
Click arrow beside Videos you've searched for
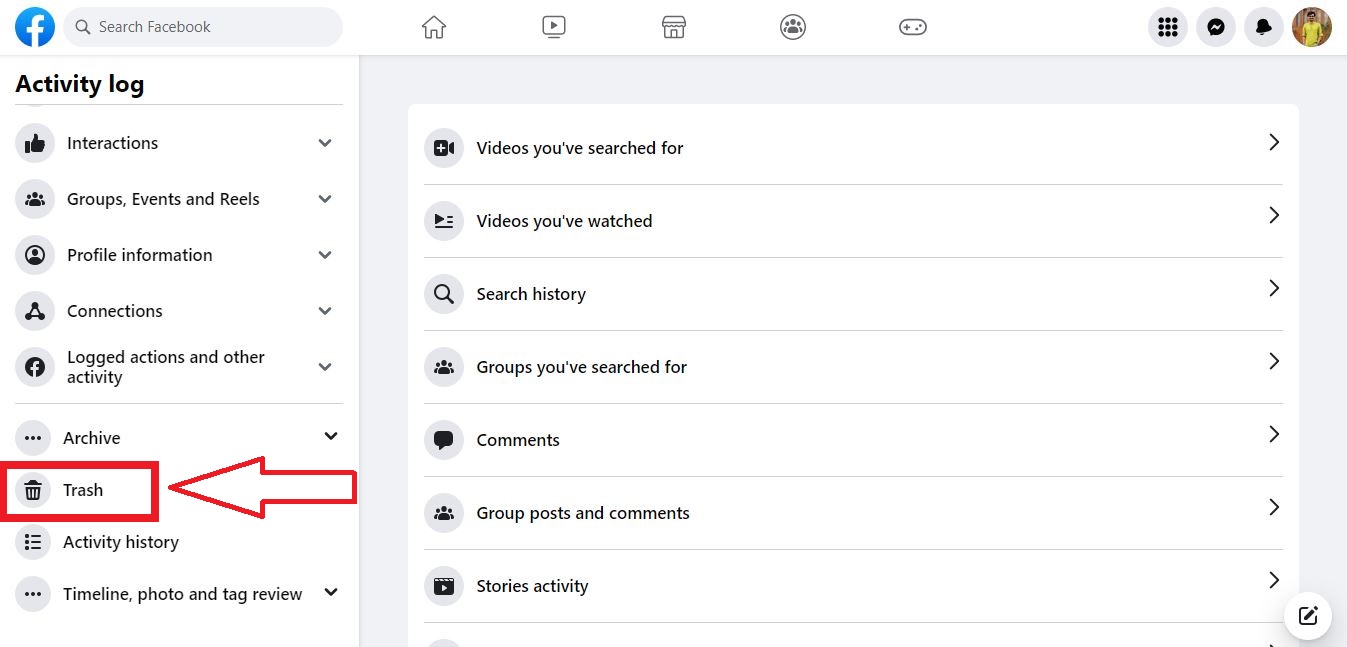(1274, 142)
